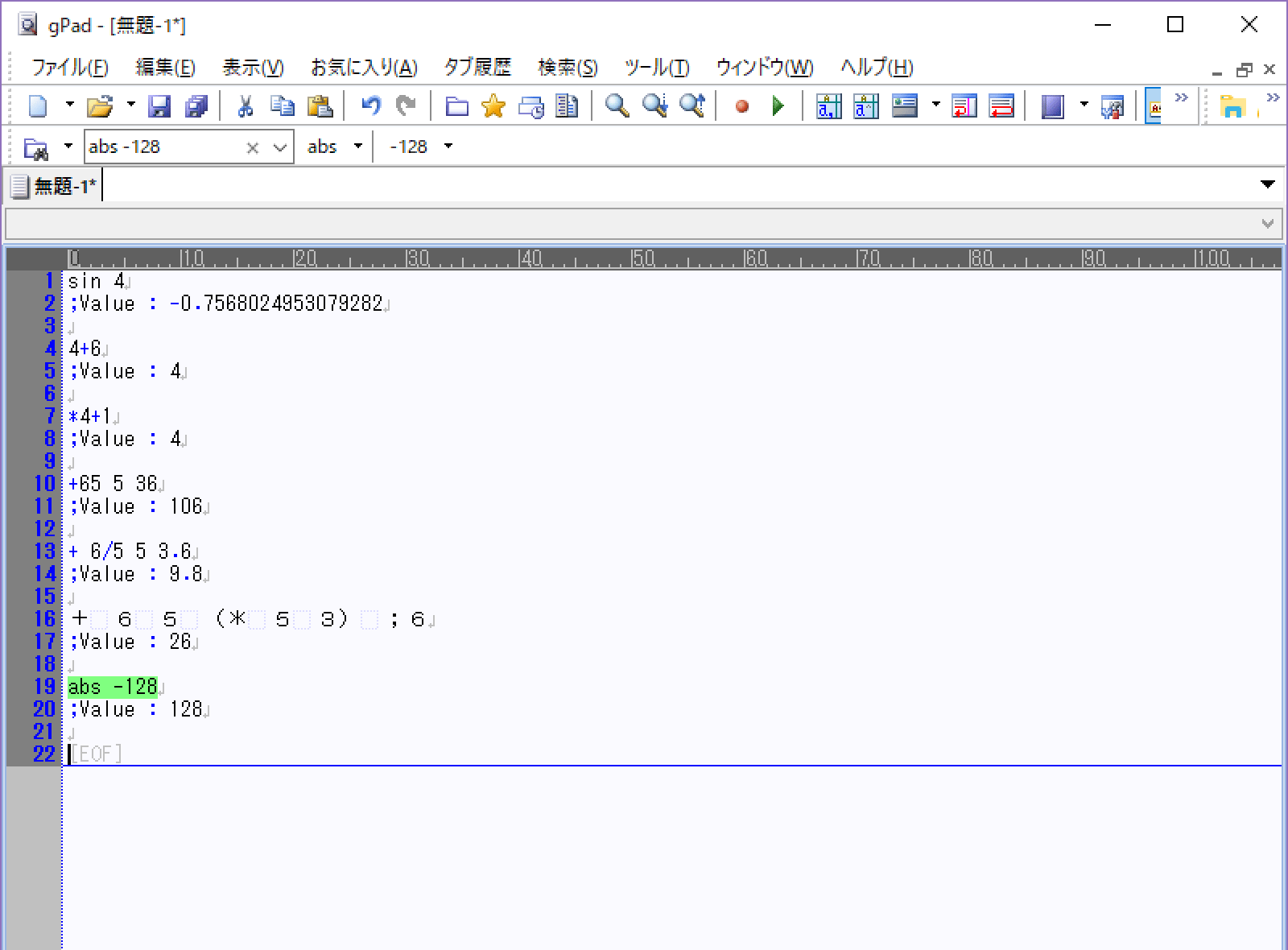The image size is (1288, 950).
Task: Run the macro with the green play icon
Action: pos(778,105)
